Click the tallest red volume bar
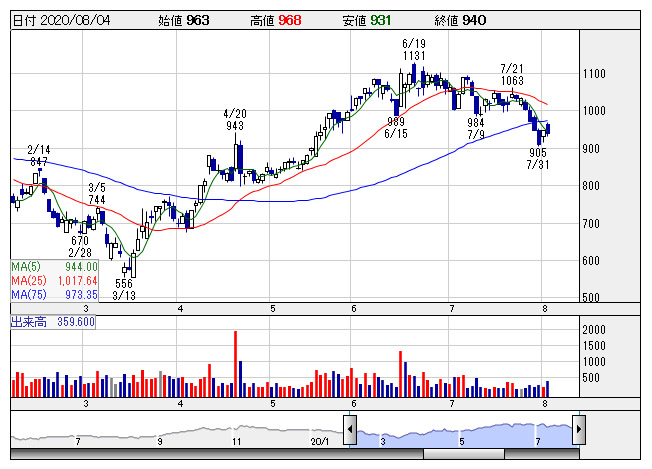 (236, 364)
